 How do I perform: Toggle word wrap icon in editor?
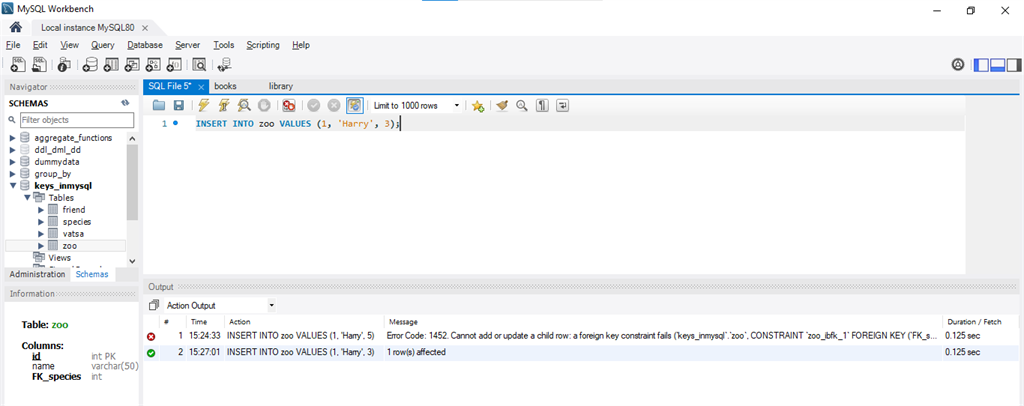(562, 105)
